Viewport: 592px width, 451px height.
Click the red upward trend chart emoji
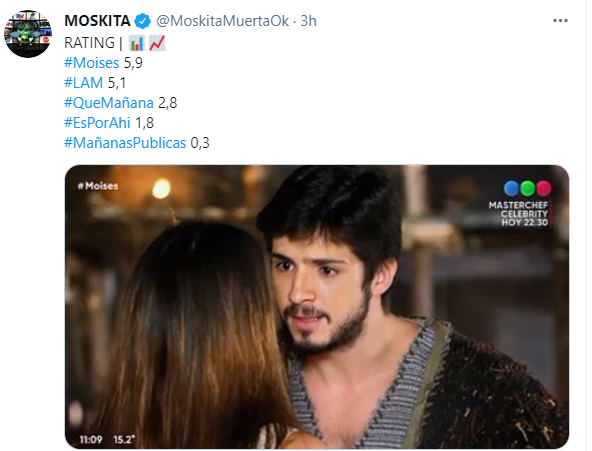[157, 43]
